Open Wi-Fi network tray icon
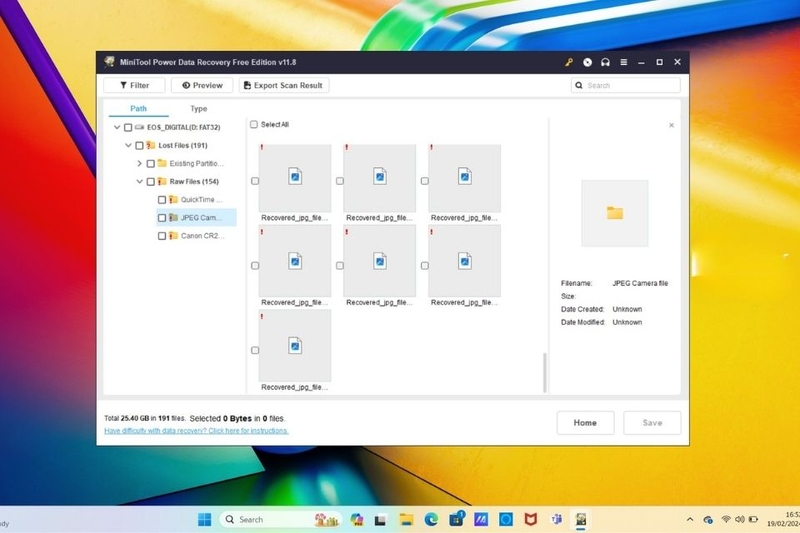This screenshot has height=533, width=800. pos(726,520)
